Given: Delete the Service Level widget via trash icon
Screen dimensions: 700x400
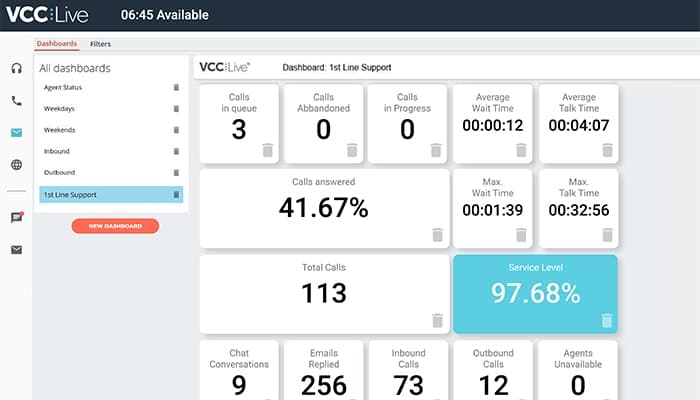Looking at the screenshot, I should (606, 320).
